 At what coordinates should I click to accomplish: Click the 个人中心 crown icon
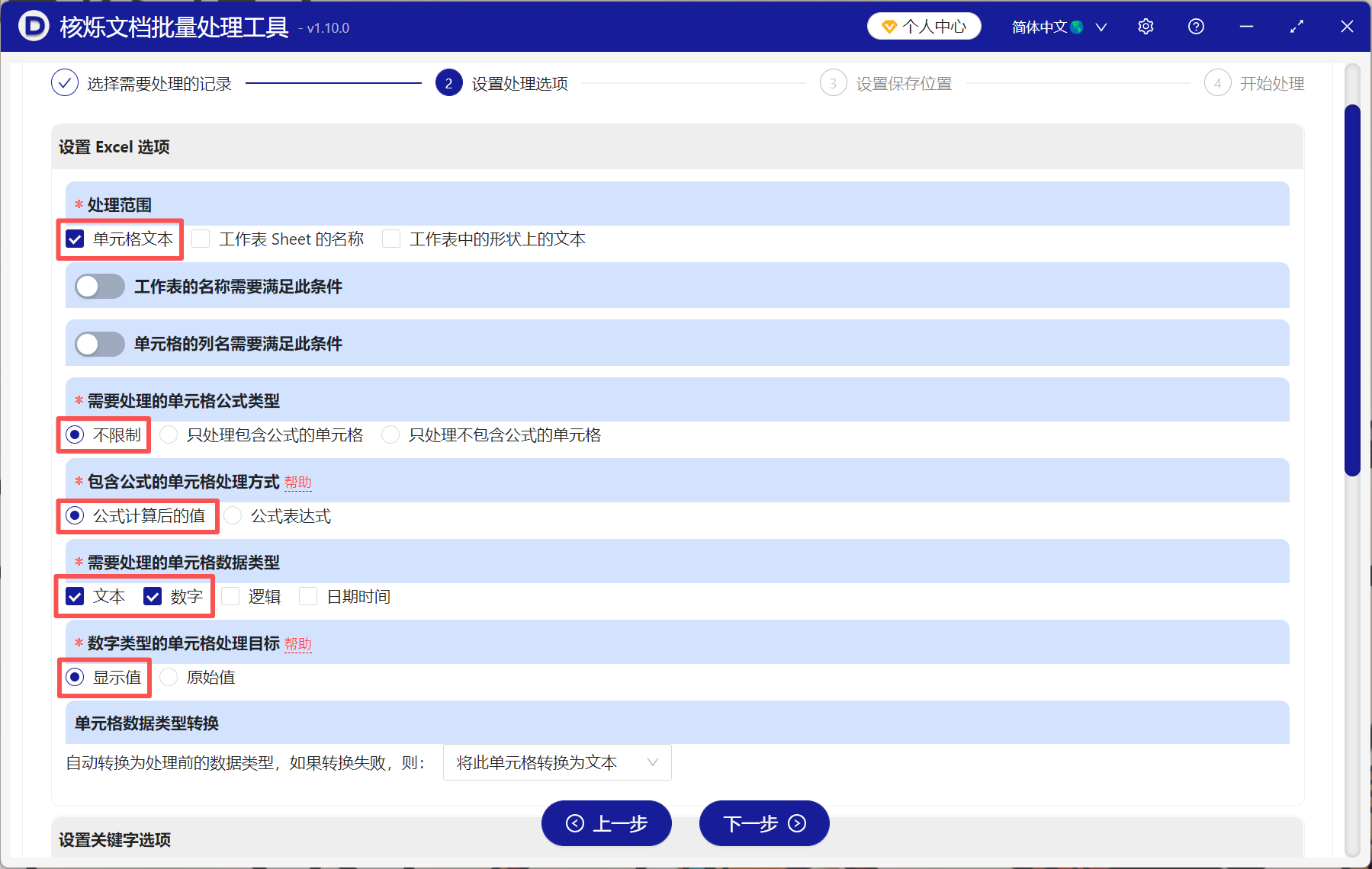888,25
